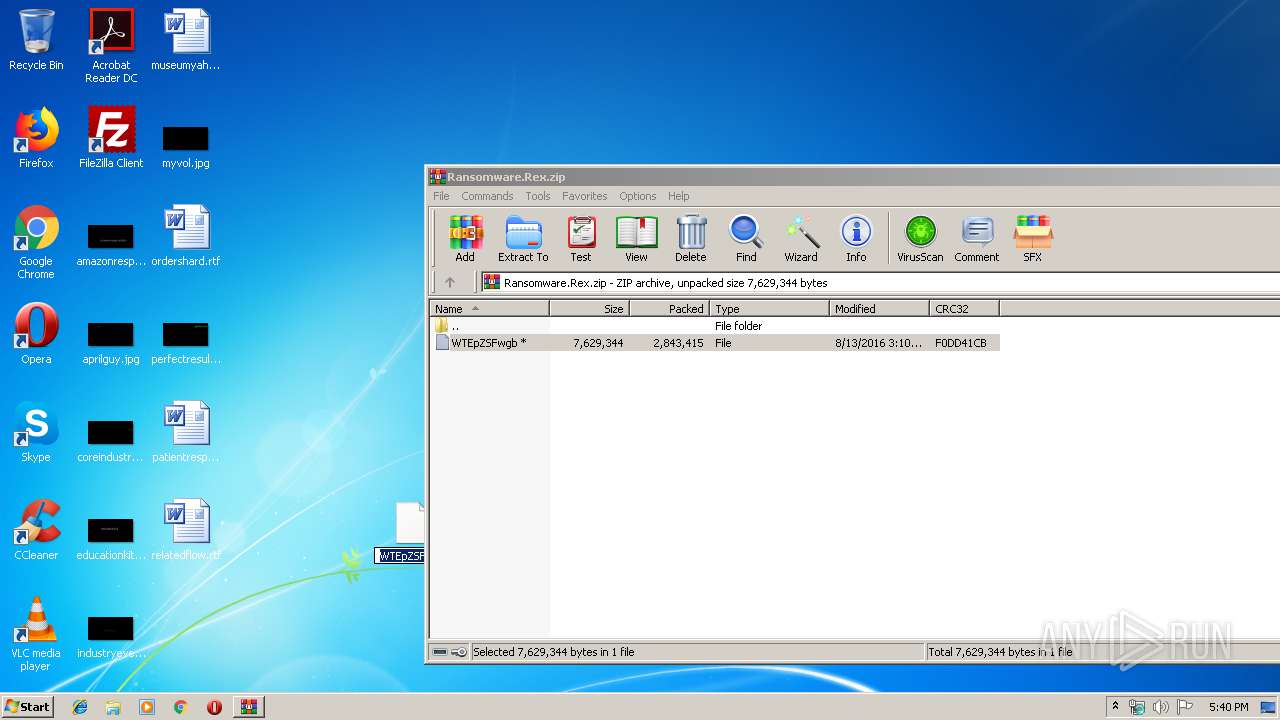Open the Commands menu
The image size is (1280, 720).
tap(487, 196)
